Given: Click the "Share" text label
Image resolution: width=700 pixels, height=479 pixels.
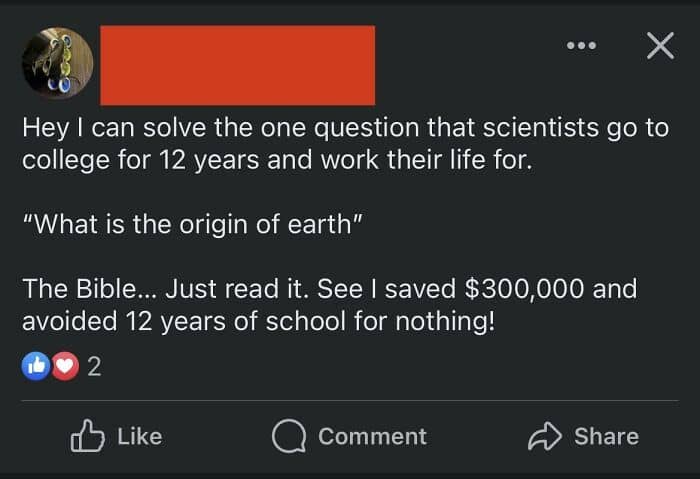Looking at the screenshot, I should click(x=606, y=436).
